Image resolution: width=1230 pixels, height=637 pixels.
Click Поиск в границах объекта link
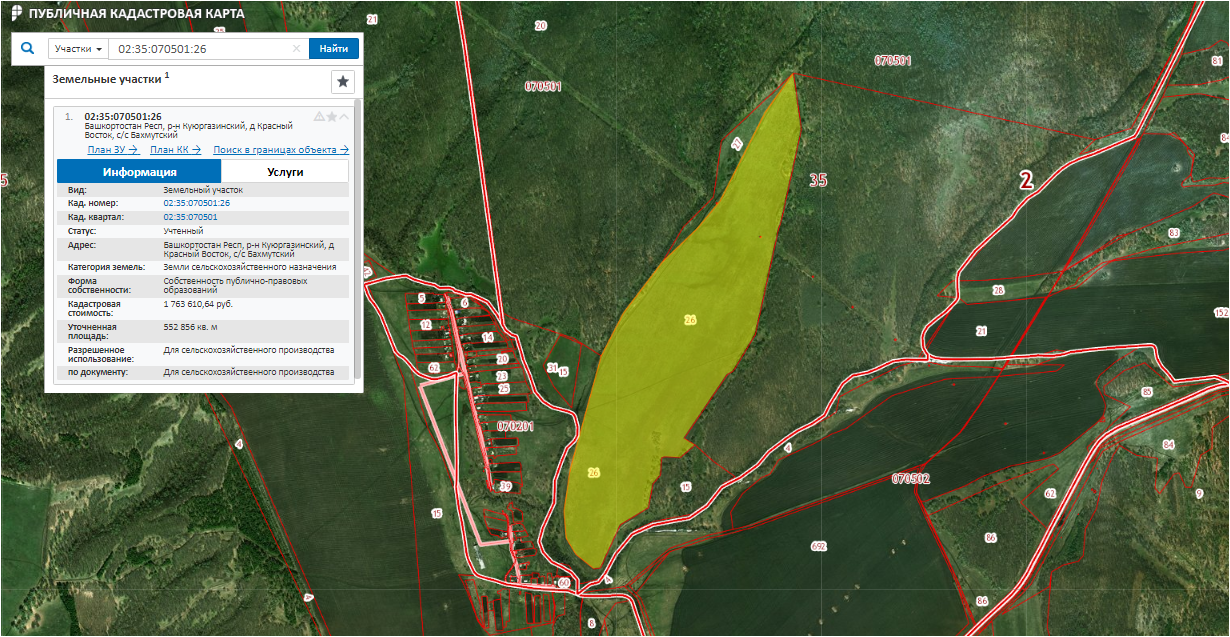(x=281, y=150)
